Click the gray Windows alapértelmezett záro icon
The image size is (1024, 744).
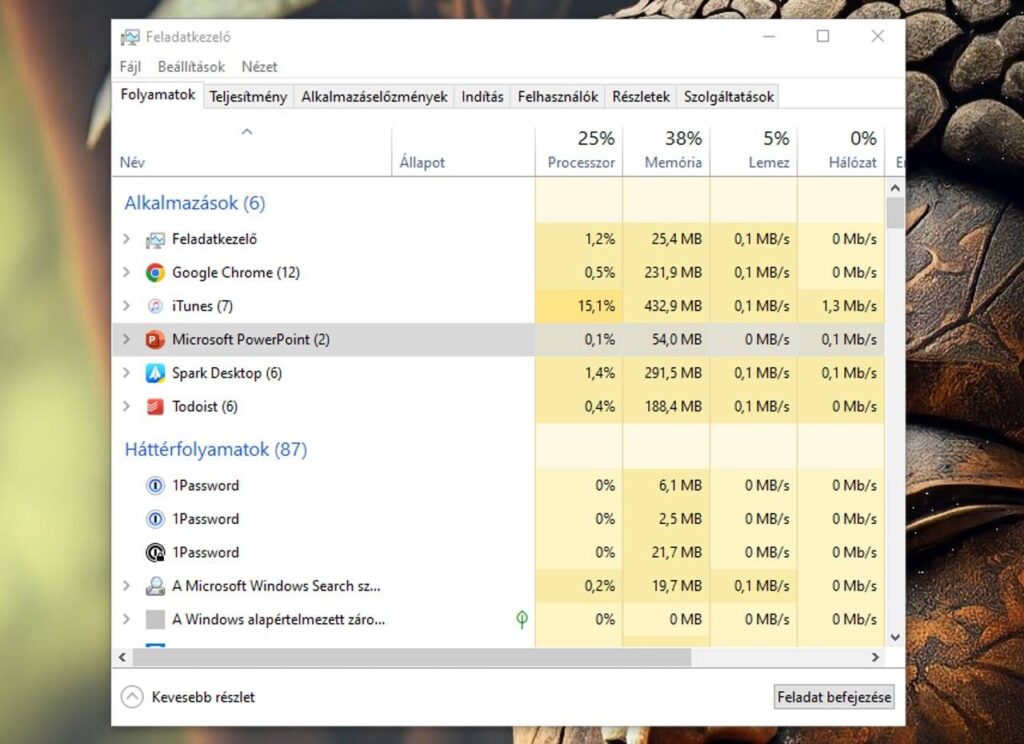[x=155, y=619]
